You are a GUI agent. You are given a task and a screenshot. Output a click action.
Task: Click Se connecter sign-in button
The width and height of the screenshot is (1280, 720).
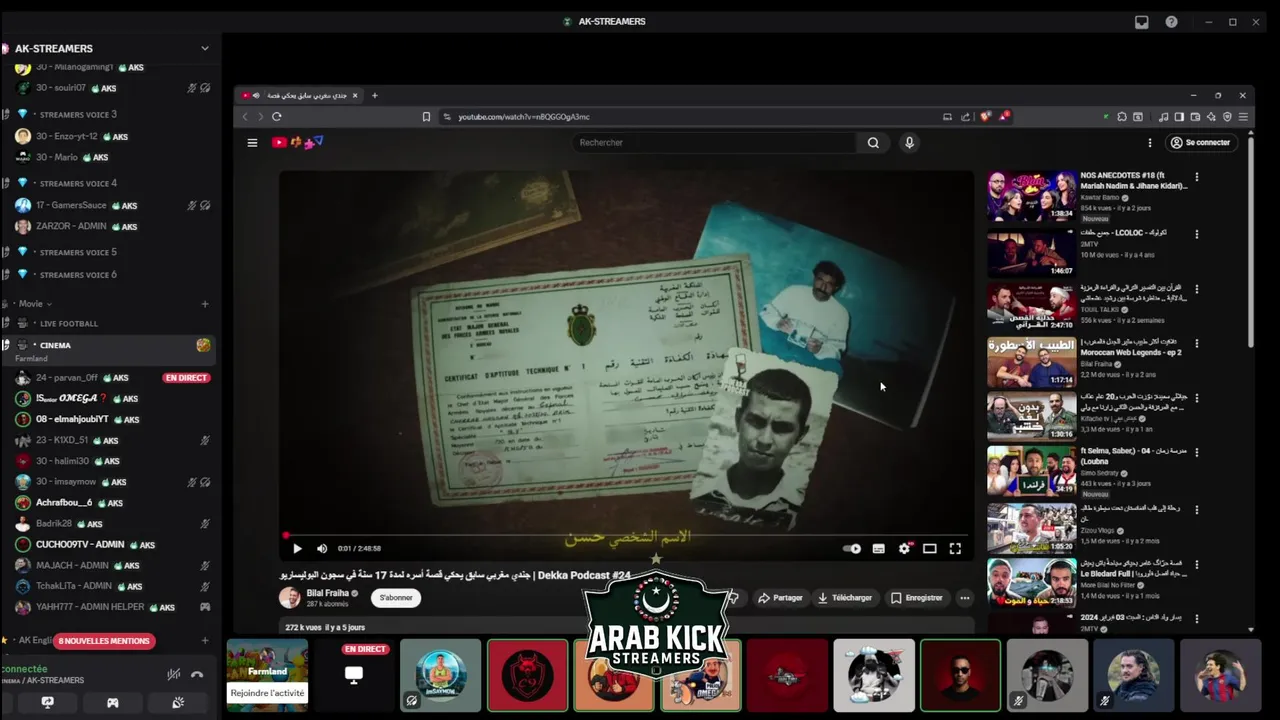coord(1200,143)
